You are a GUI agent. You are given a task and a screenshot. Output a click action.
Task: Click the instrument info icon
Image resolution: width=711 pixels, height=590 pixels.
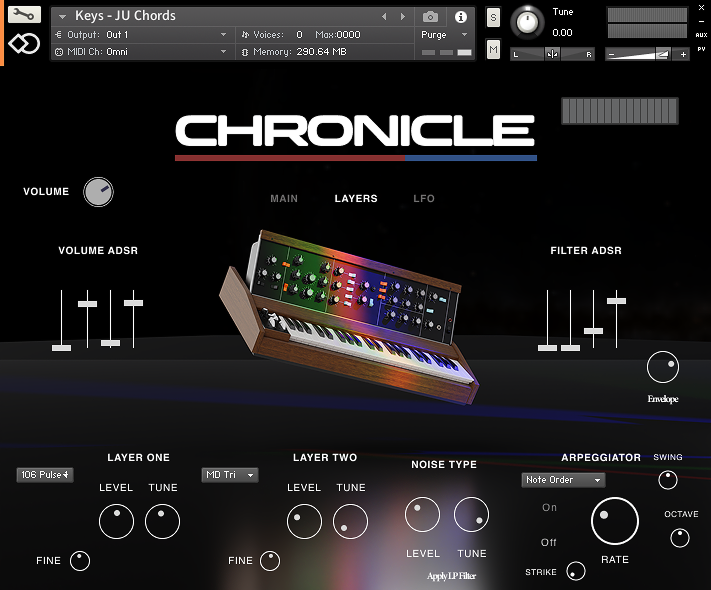pyautogui.click(x=460, y=17)
